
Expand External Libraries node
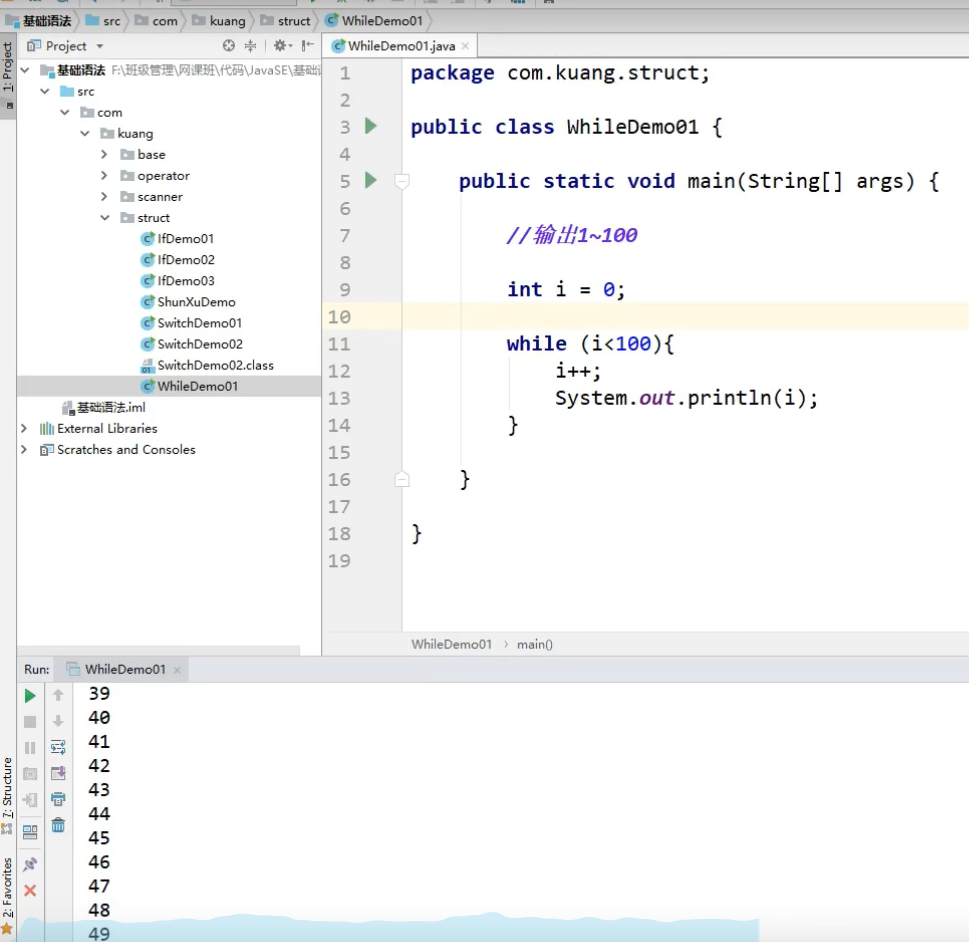24,428
